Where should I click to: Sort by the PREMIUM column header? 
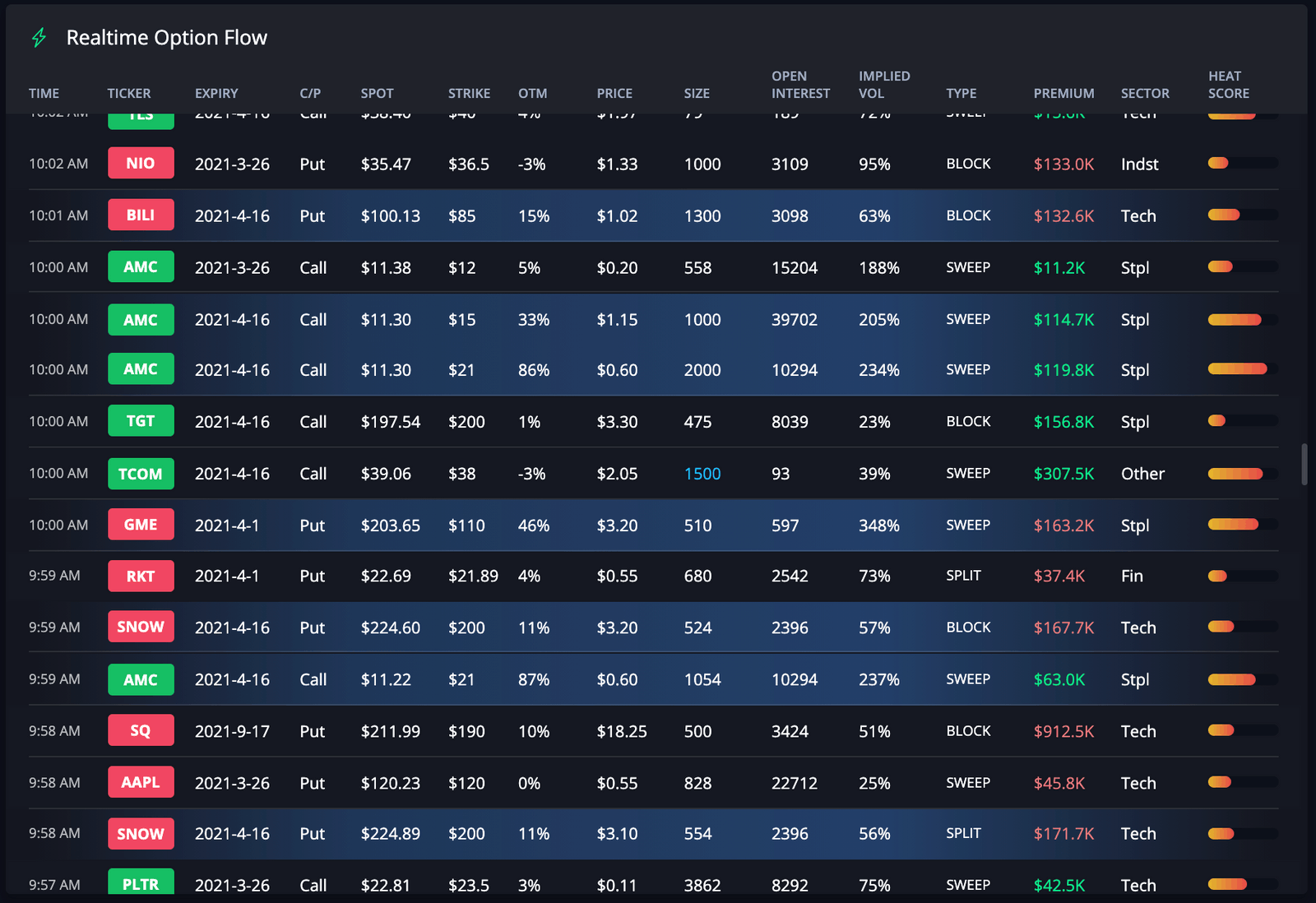1063,93
